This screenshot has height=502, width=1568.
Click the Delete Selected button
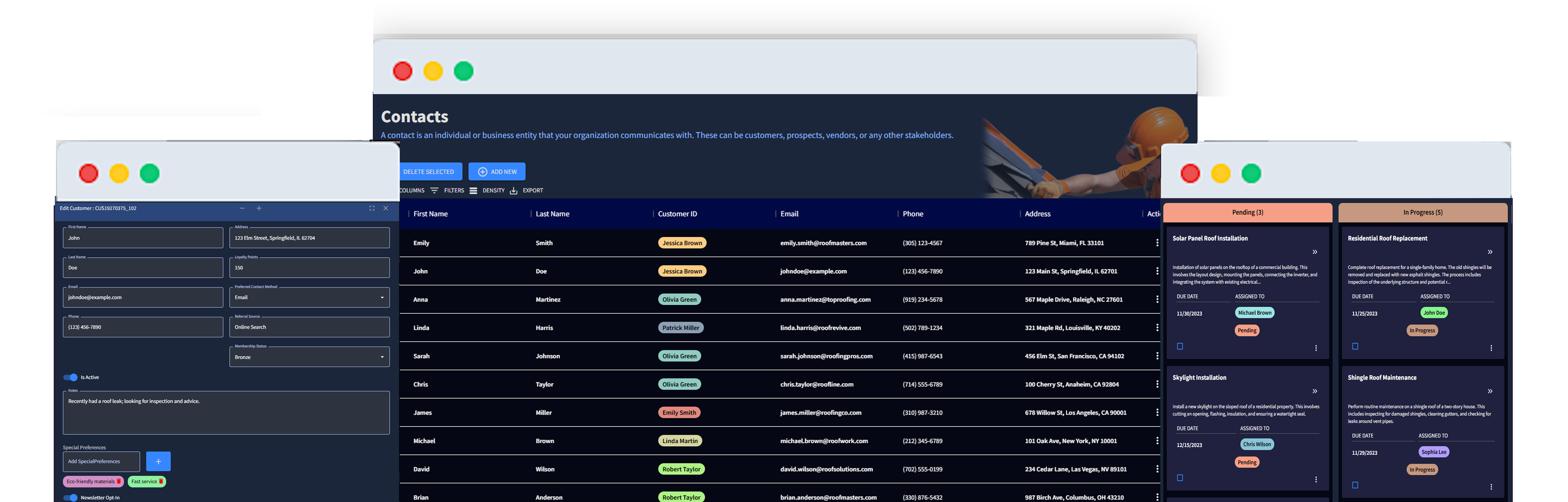429,172
